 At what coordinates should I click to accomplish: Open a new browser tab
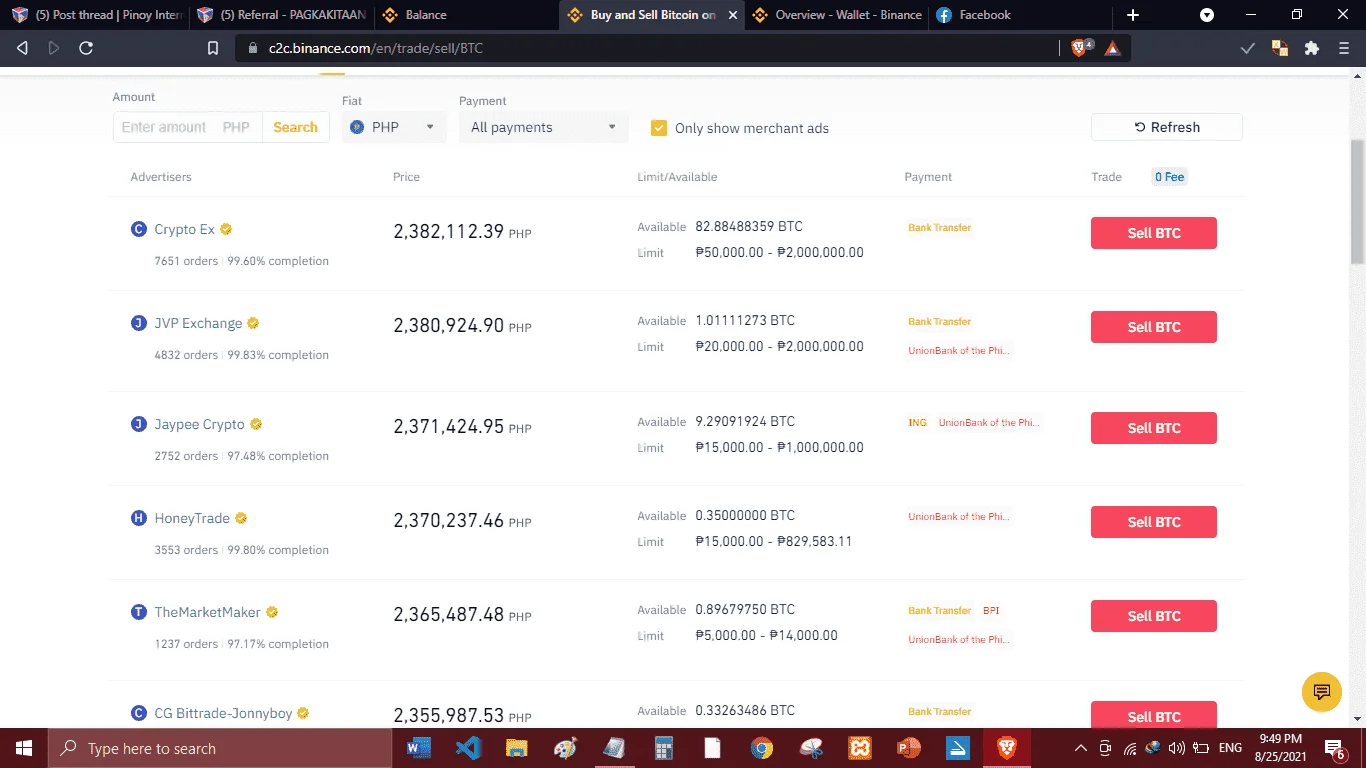click(1133, 15)
